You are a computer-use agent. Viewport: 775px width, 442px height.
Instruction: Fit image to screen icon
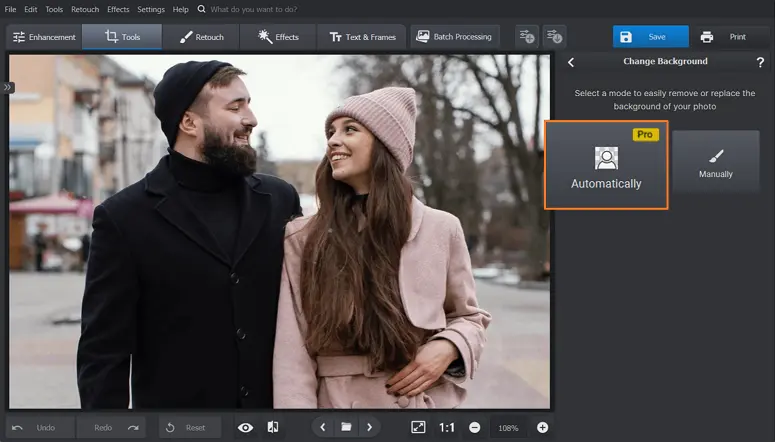pyautogui.click(x=418, y=427)
